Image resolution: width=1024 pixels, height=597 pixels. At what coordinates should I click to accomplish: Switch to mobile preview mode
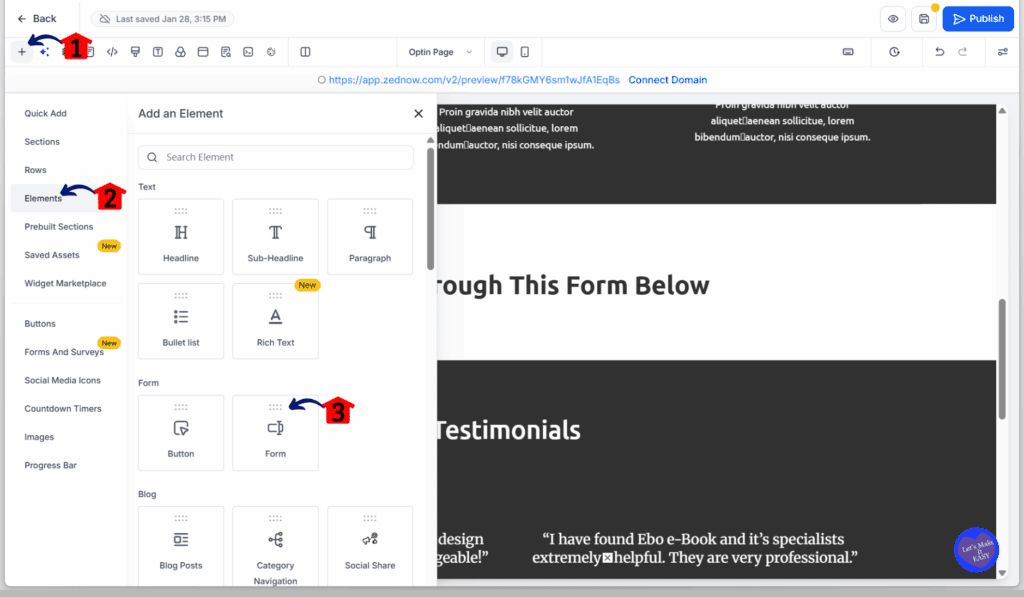(x=524, y=51)
